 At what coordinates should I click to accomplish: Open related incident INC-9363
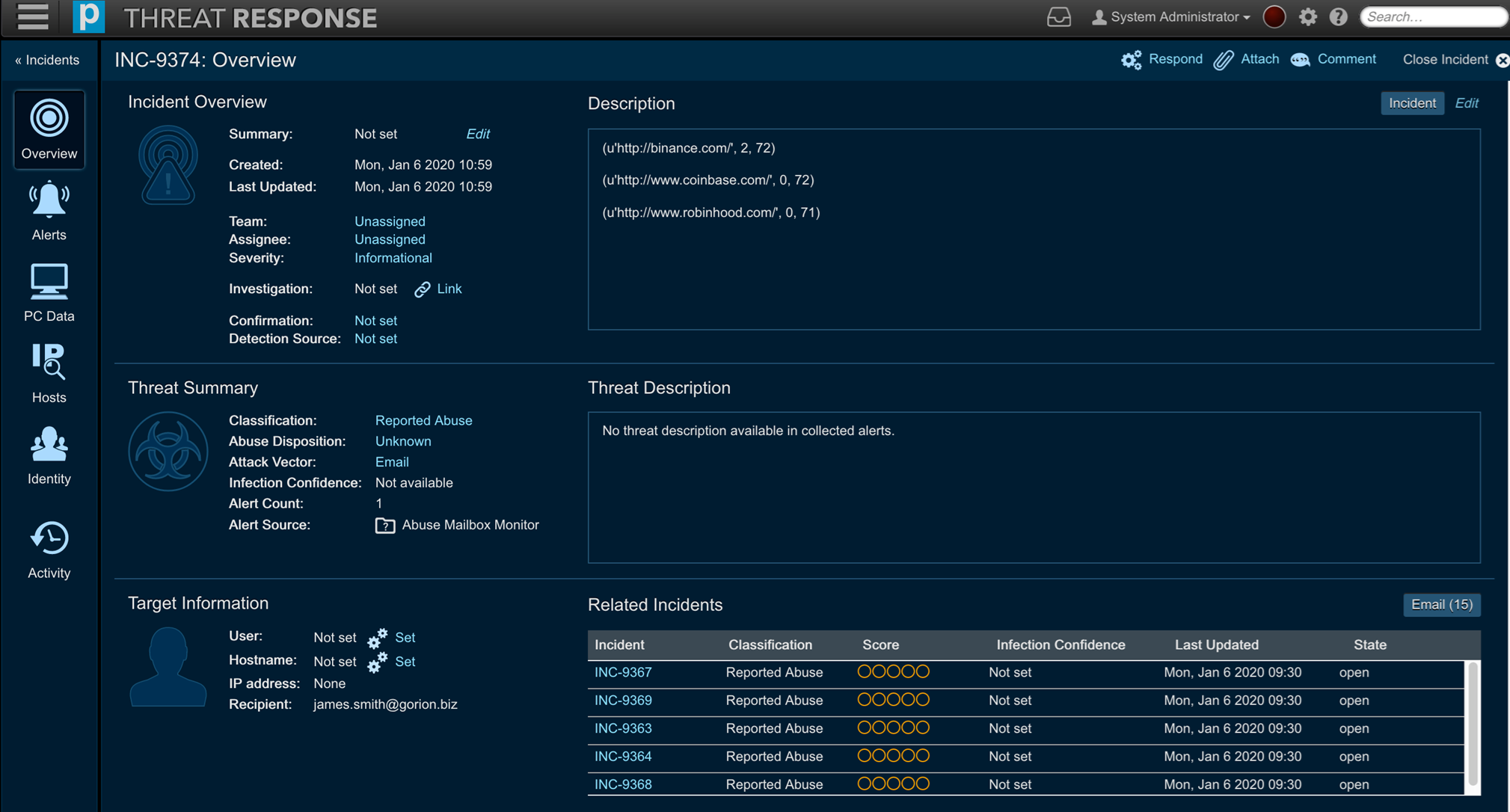pos(623,728)
